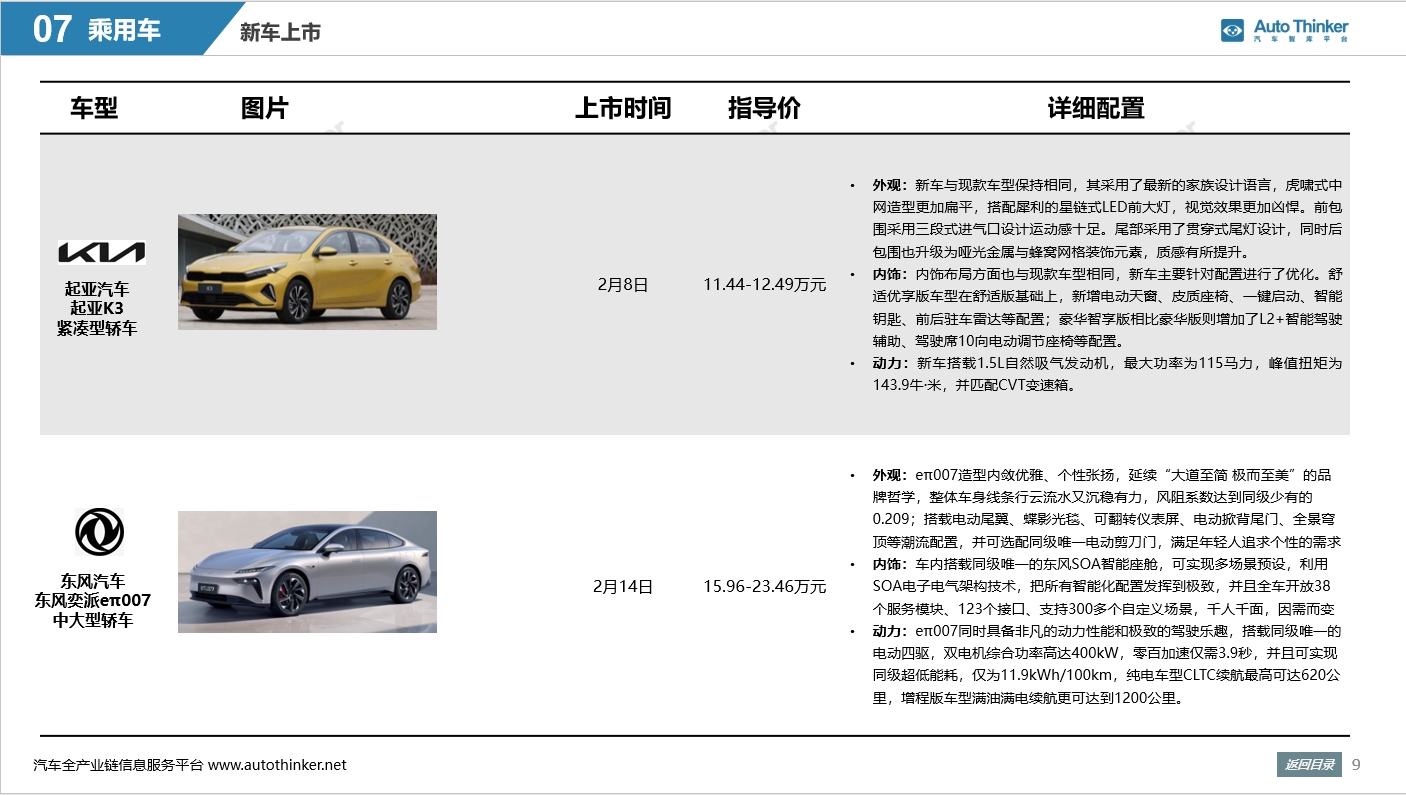Screen dimensions: 1406x795
Task: Click the eπ007 外观 bullet heading
Action: click(x=889, y=475)
